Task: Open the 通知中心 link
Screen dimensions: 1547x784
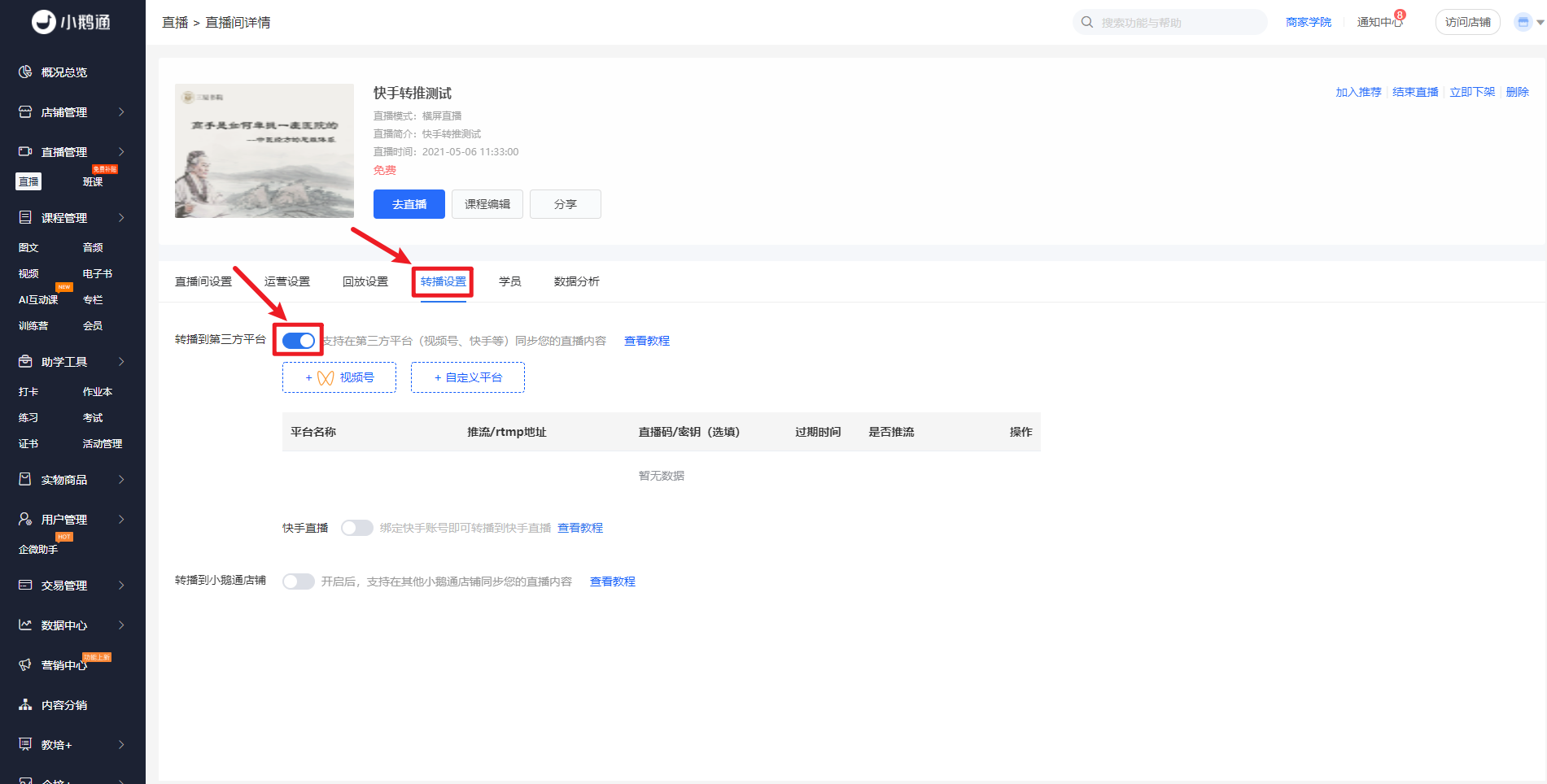Action: (1379, 23)
